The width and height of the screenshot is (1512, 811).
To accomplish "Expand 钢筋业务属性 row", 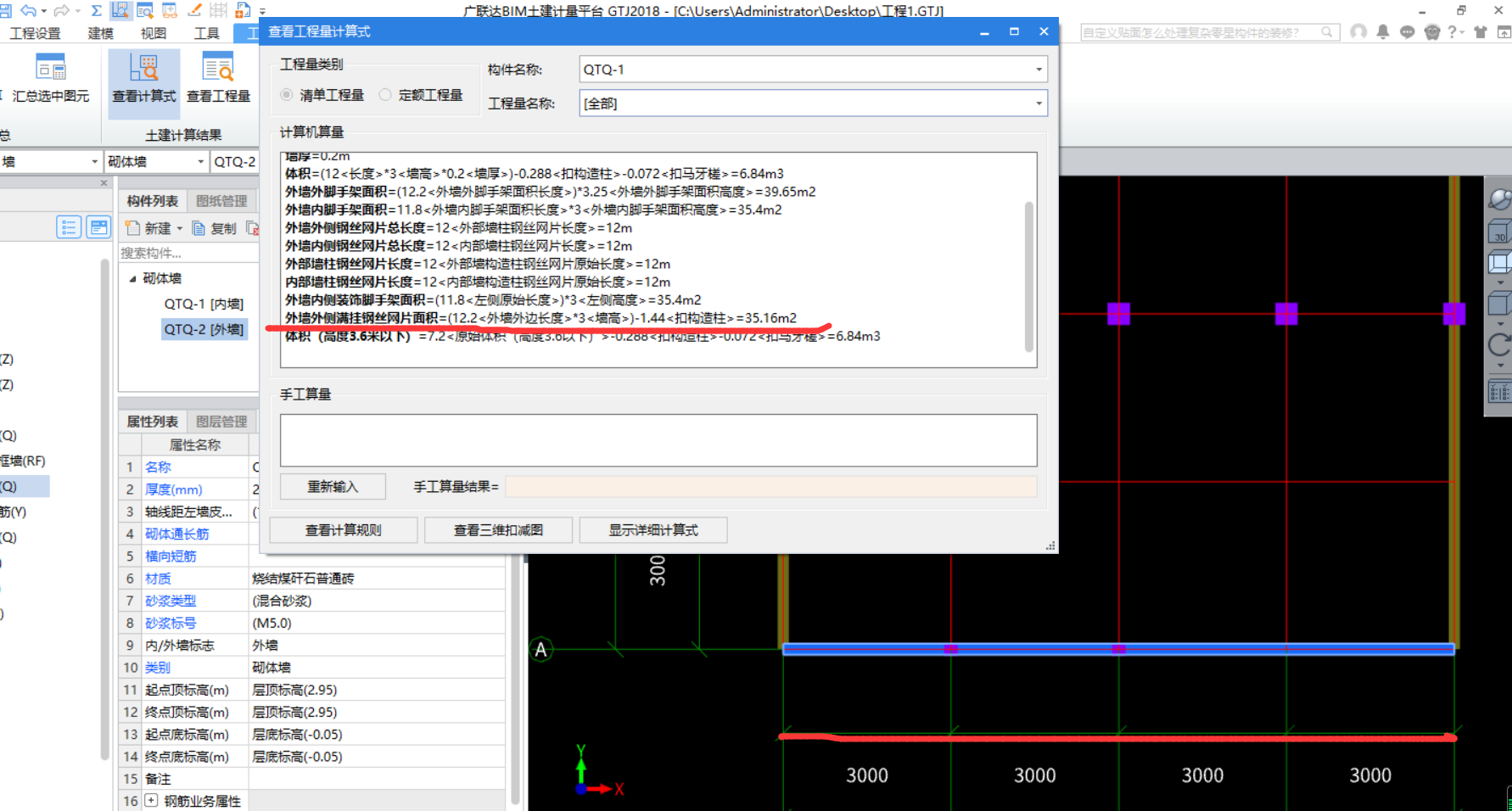I will click(151, 801).
